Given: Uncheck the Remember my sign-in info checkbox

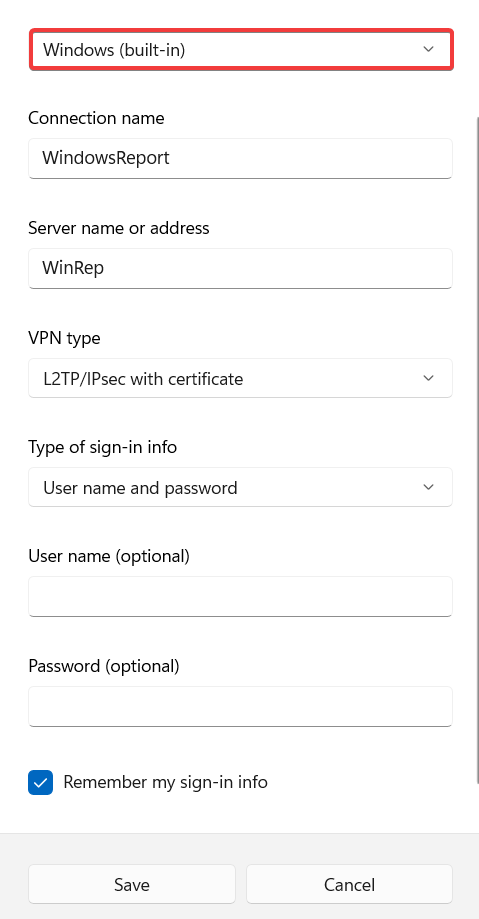Looking at the screenshot, I should coord(40,782).
